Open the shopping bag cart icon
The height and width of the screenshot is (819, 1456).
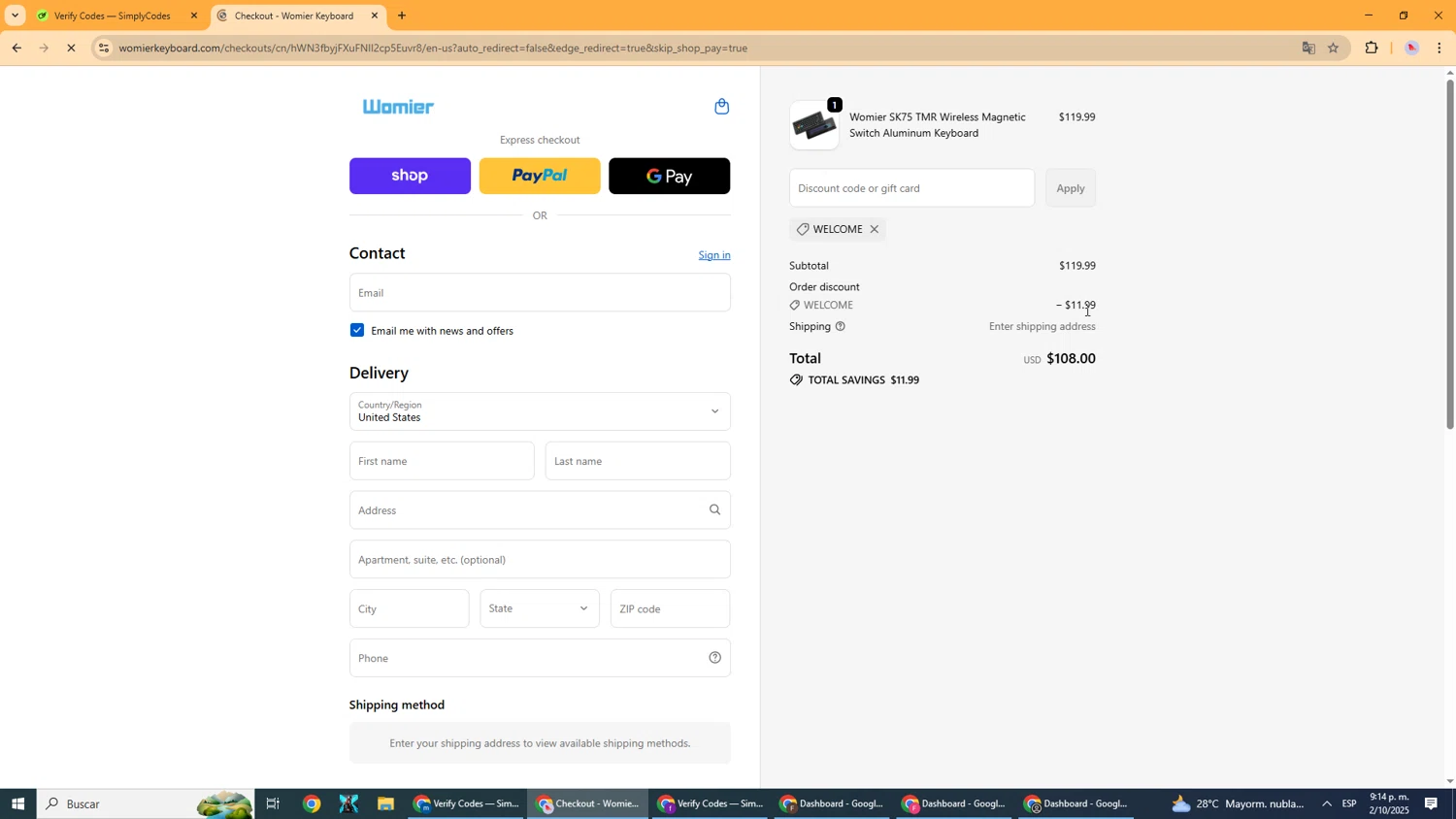[x=721, y=107]
